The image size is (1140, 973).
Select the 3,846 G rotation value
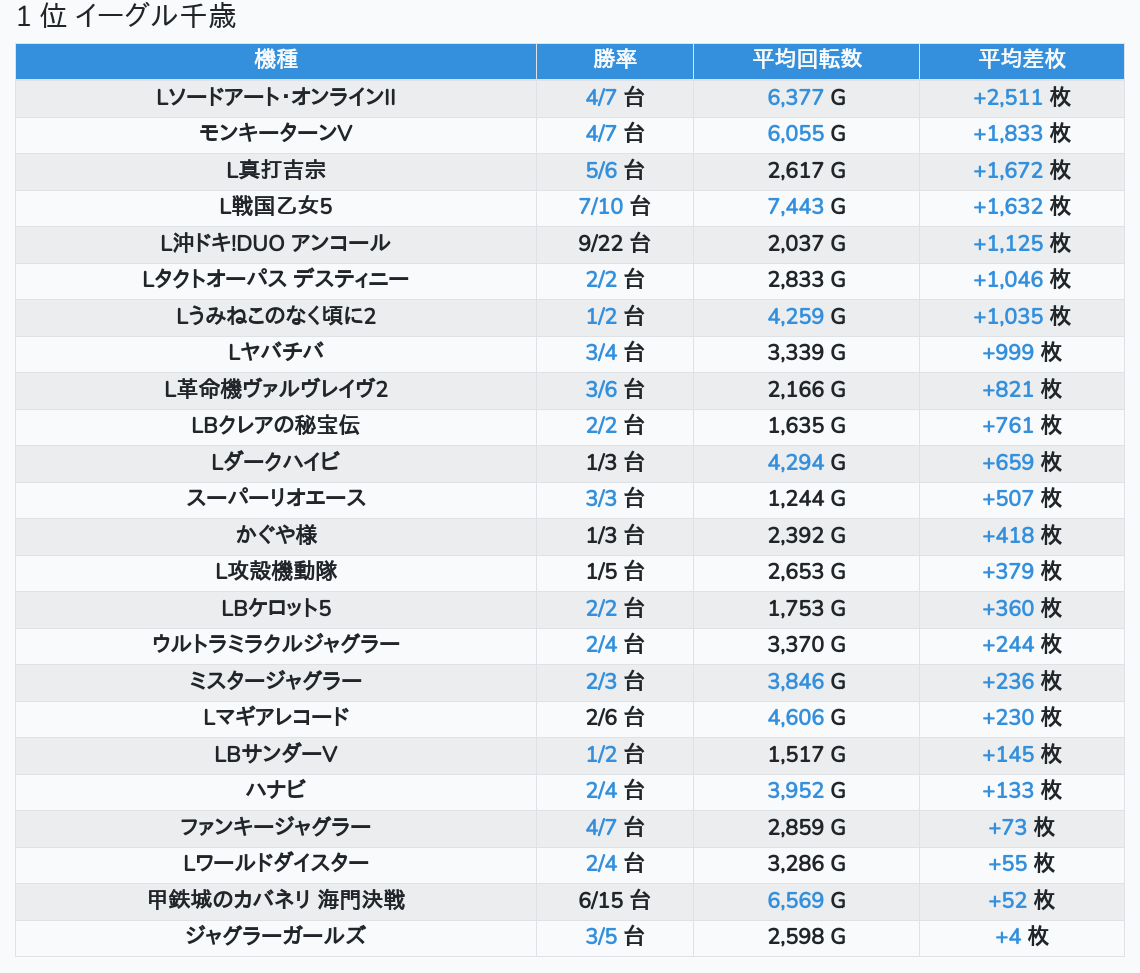tap(806, 681)
